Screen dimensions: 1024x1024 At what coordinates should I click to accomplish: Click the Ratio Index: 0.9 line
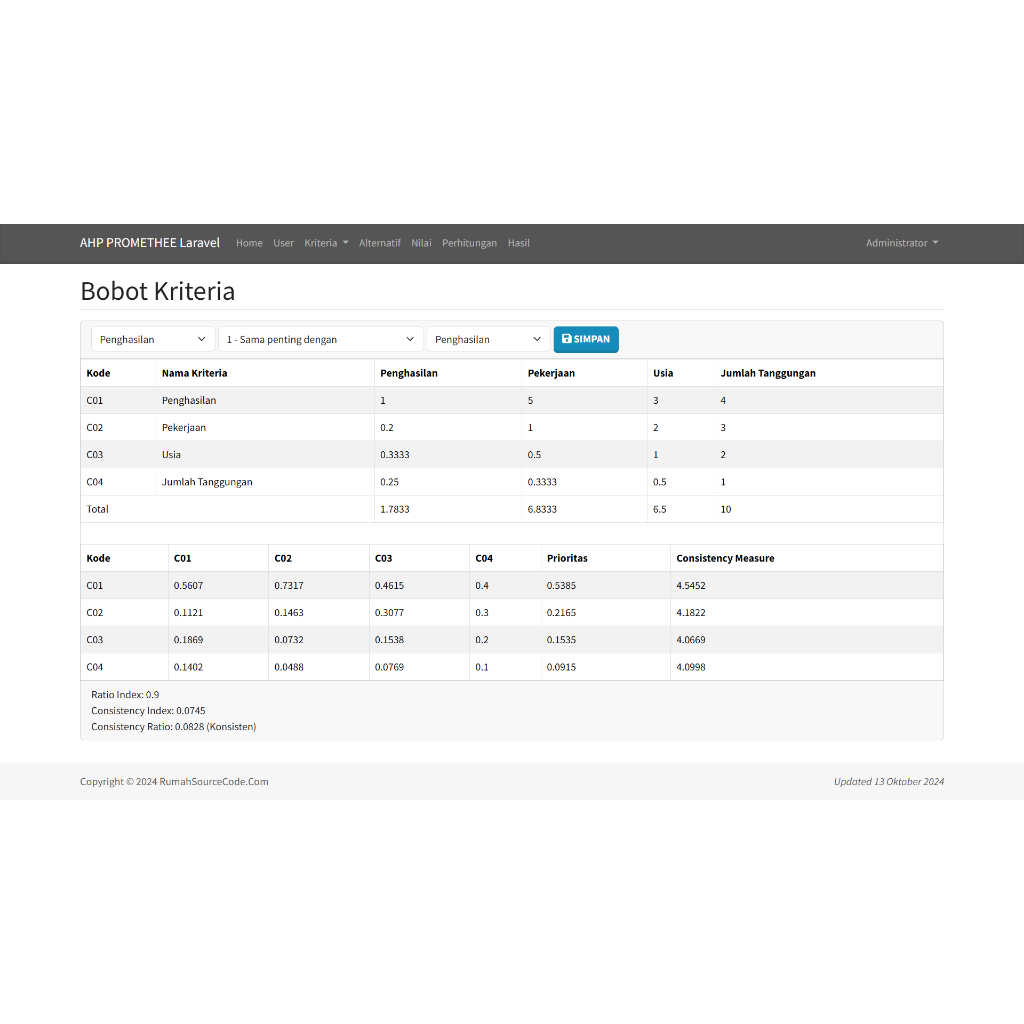(125, 695)
